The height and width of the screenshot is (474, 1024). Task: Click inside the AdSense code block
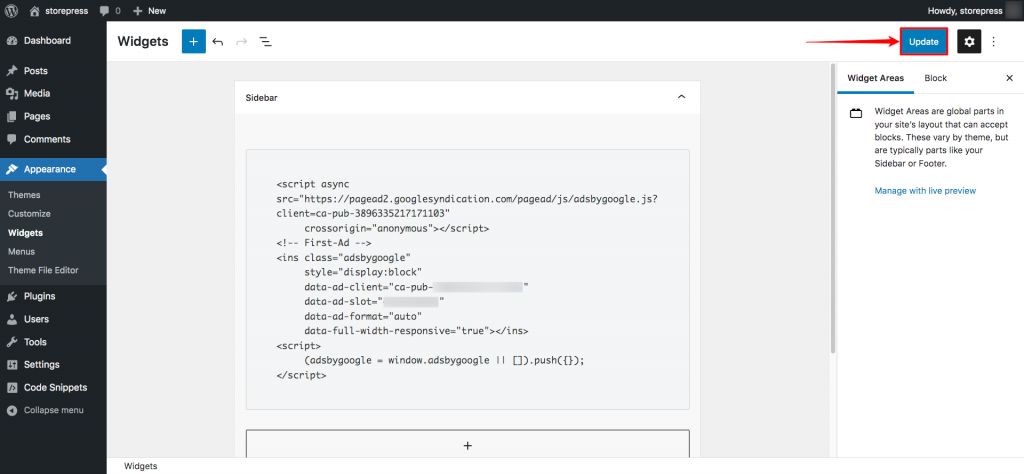click(468, 279)
